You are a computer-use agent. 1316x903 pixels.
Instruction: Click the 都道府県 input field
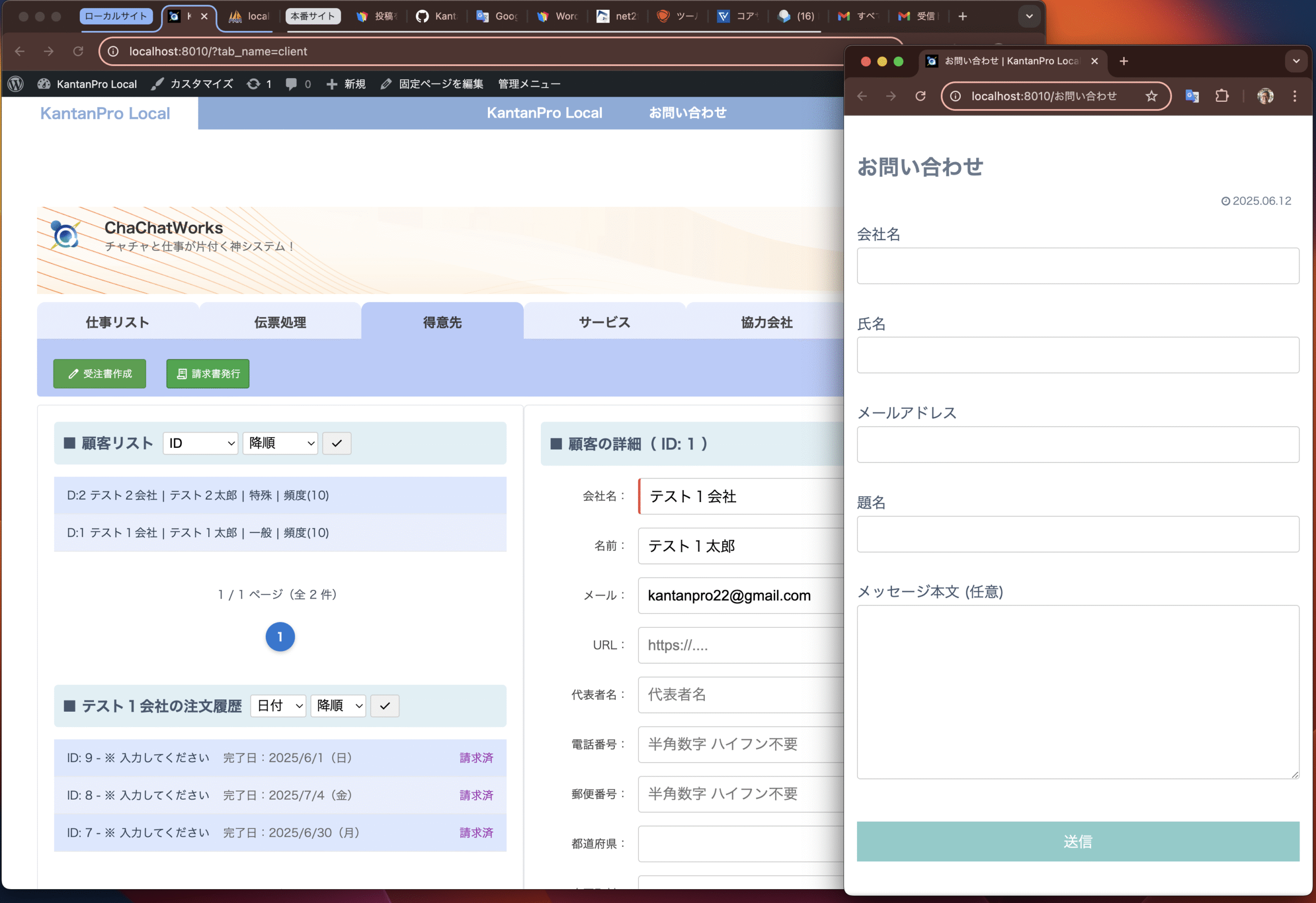(741, 843)
